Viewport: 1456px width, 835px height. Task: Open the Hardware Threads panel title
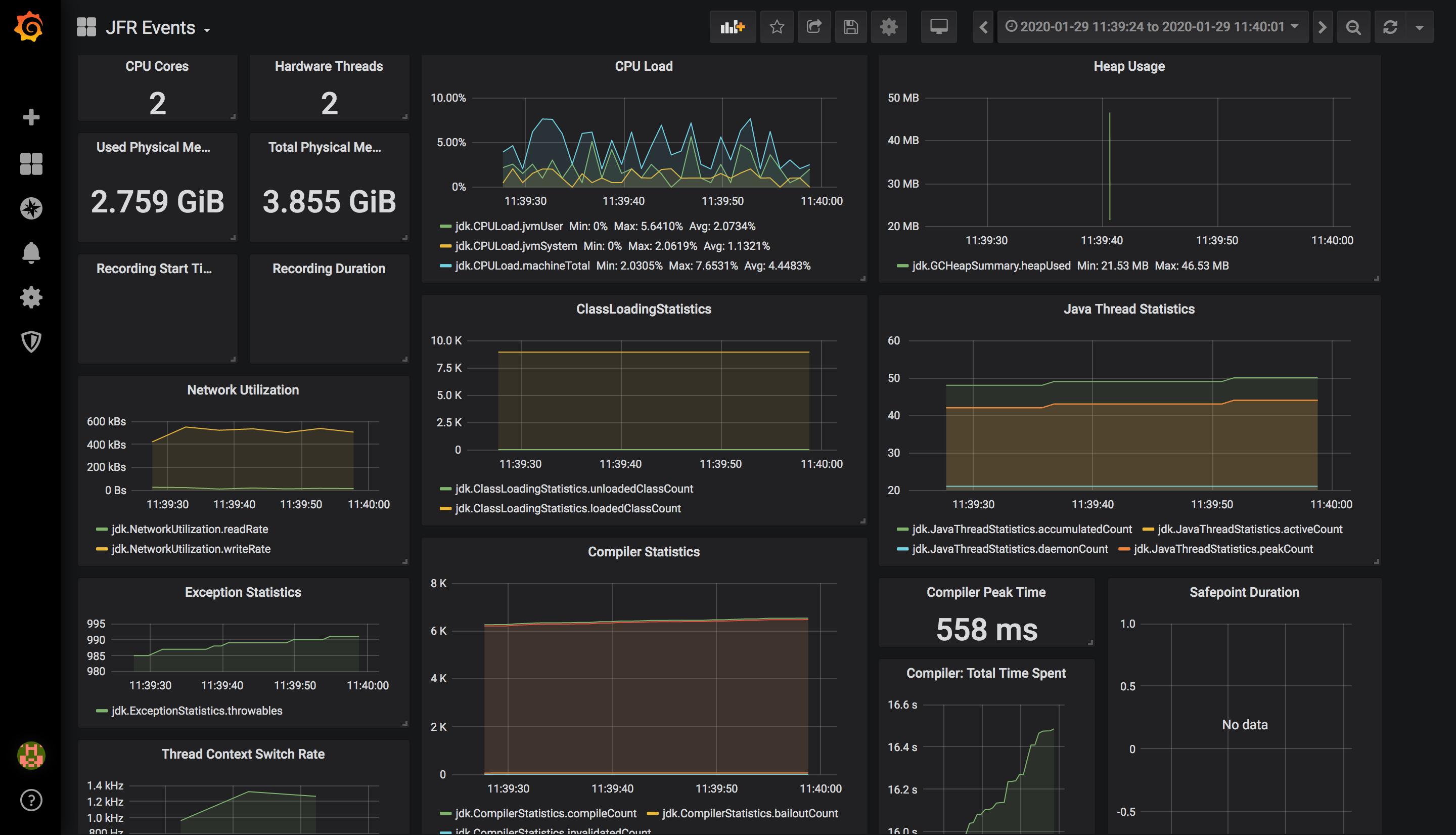coord(329,66)
